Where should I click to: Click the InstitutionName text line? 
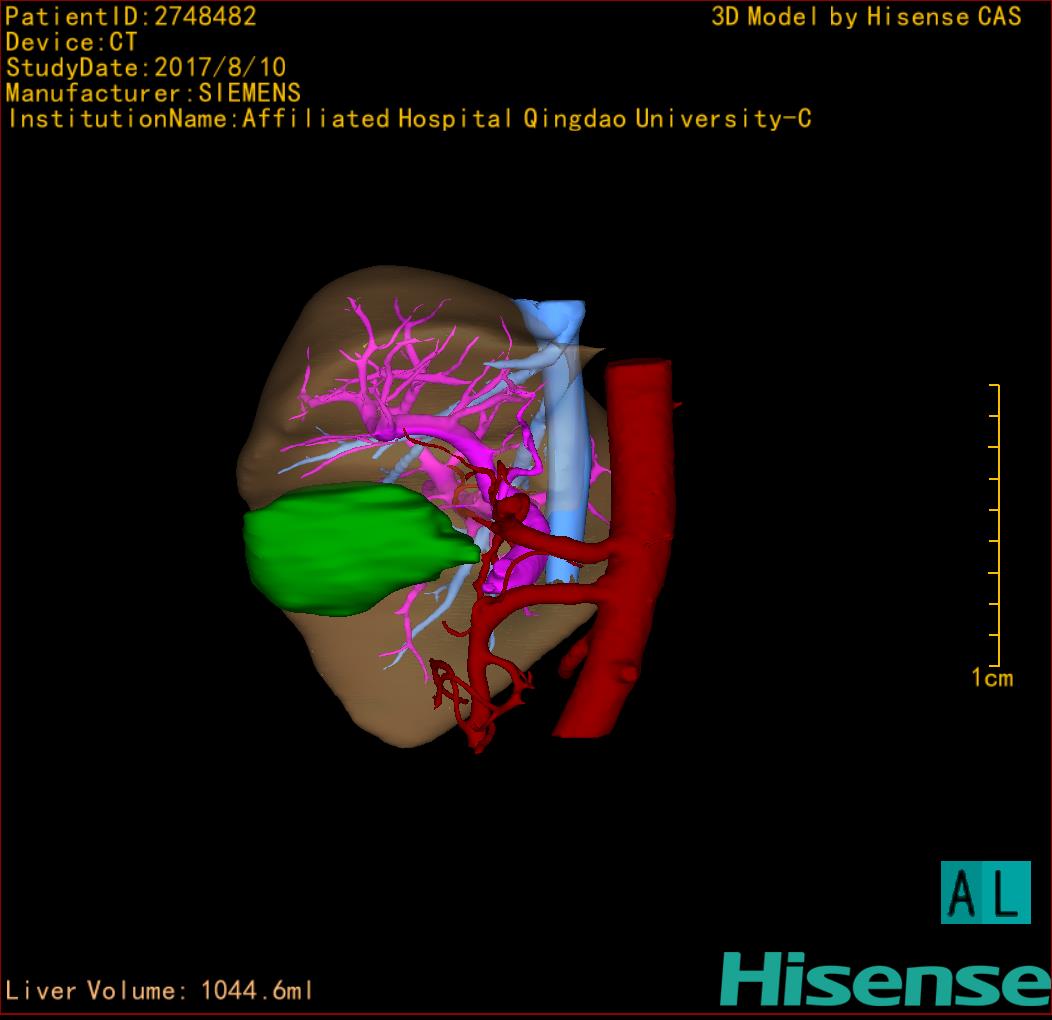(x=409, y=119)
